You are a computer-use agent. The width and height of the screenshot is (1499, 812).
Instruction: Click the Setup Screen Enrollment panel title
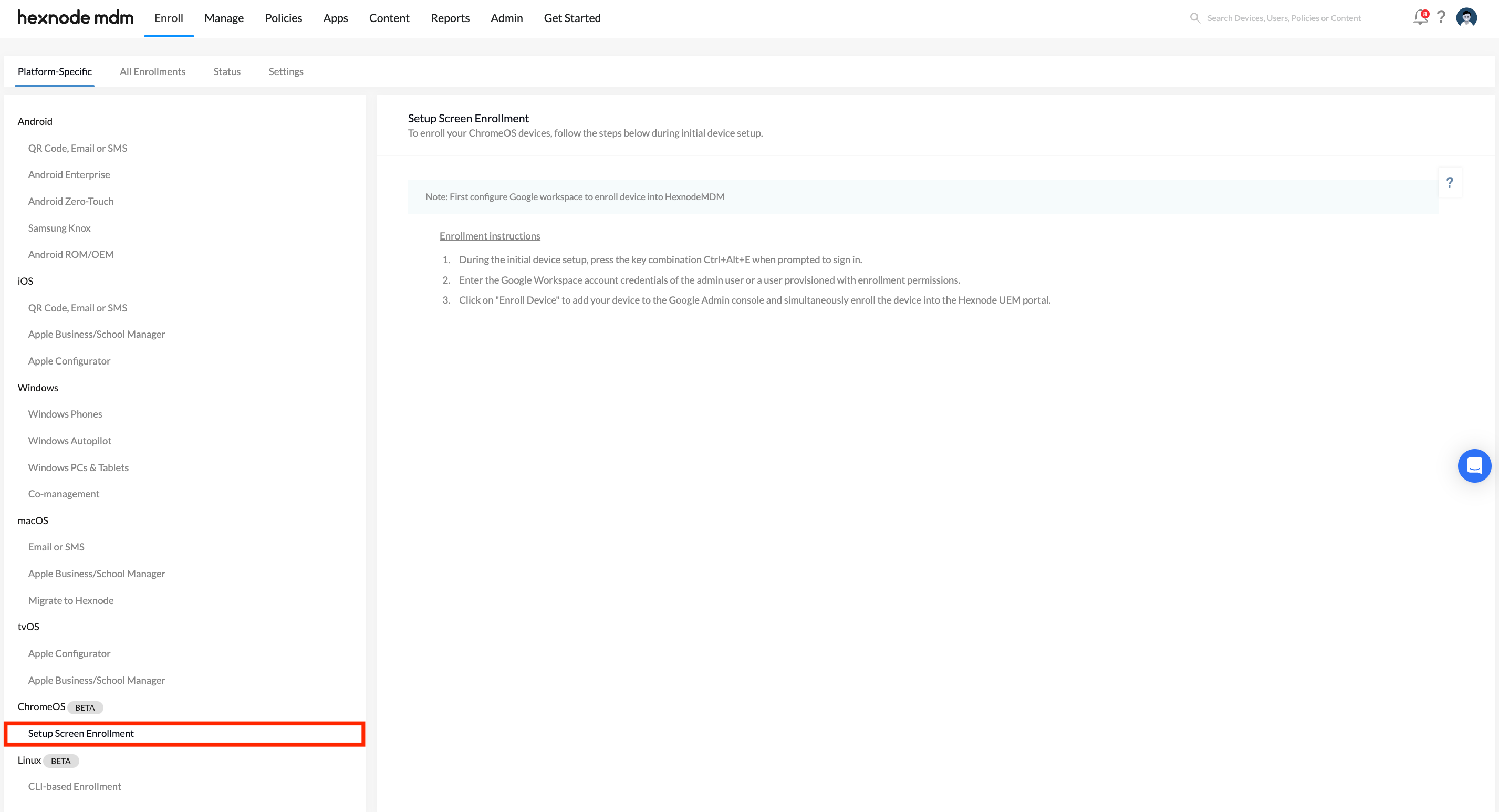point(469,118)
